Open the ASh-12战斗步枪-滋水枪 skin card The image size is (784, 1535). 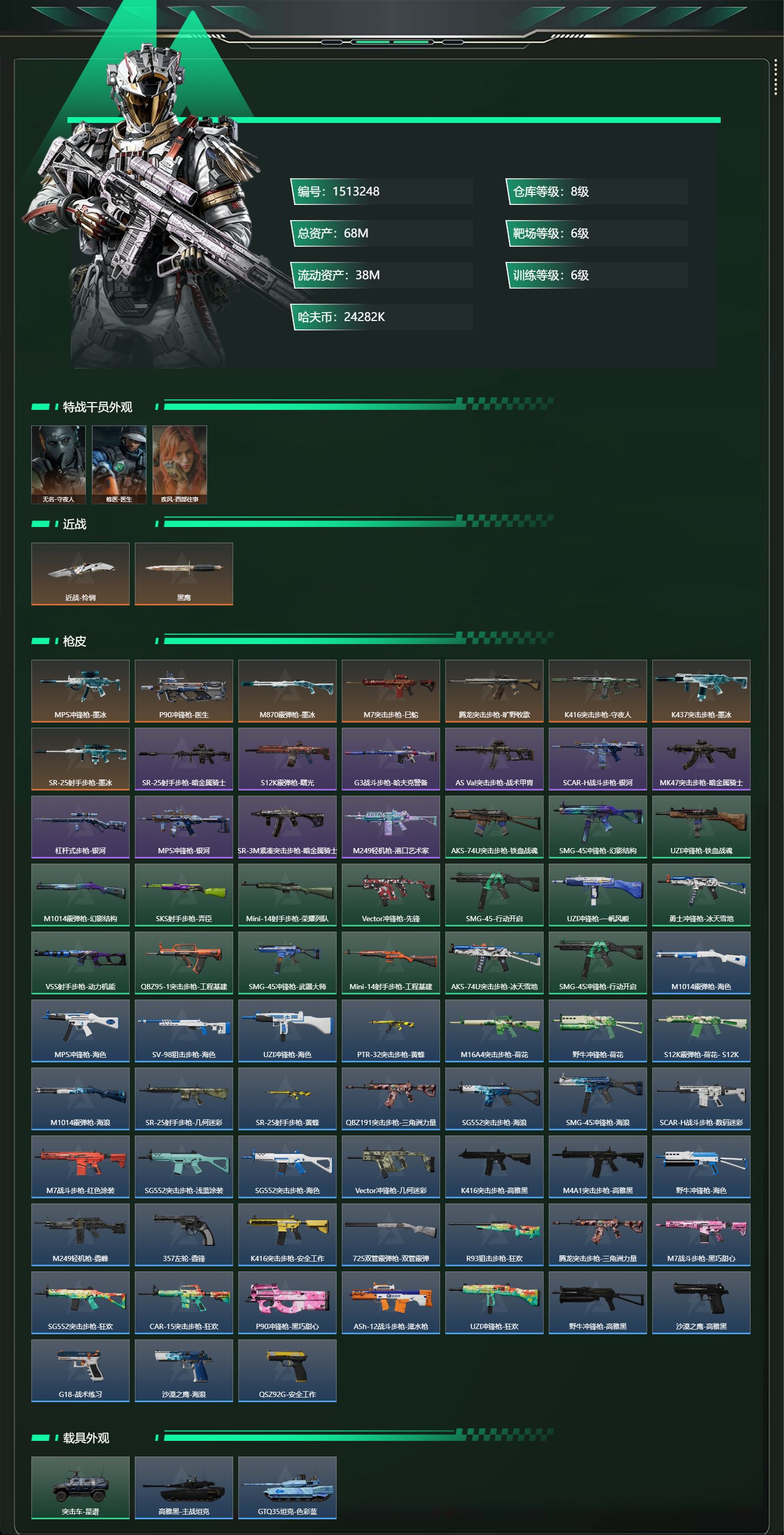[x=391, y=1302]
